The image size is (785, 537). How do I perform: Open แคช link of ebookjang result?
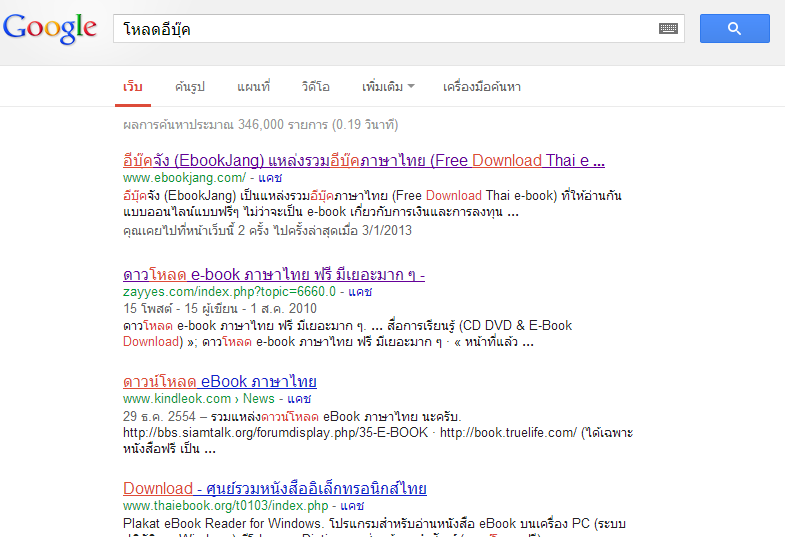pyautogui.click(x=270, y=178)
